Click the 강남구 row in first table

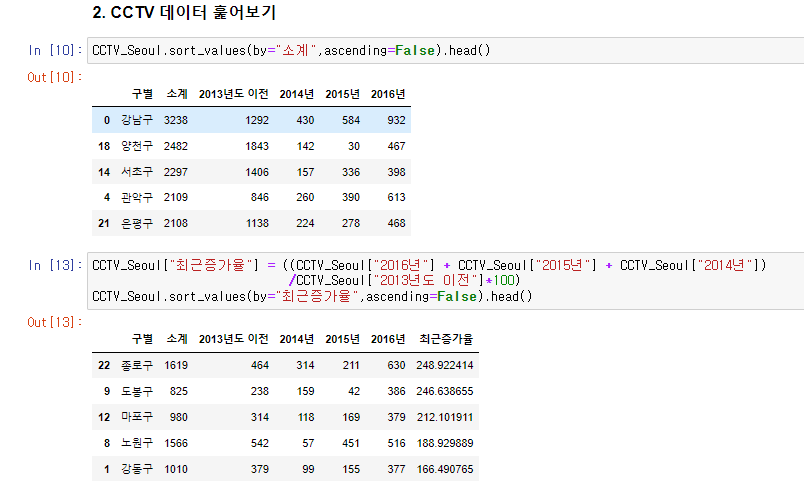point(251,120)
